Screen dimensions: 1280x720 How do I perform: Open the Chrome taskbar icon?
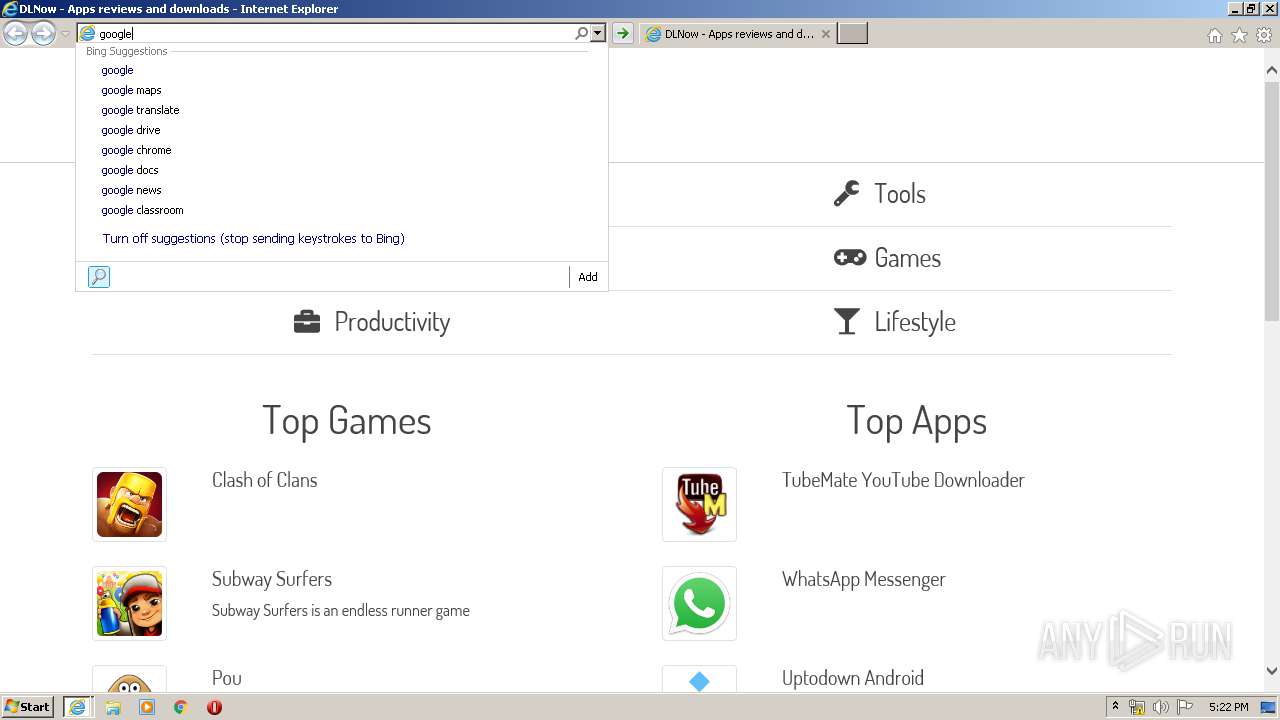(181, 707)
